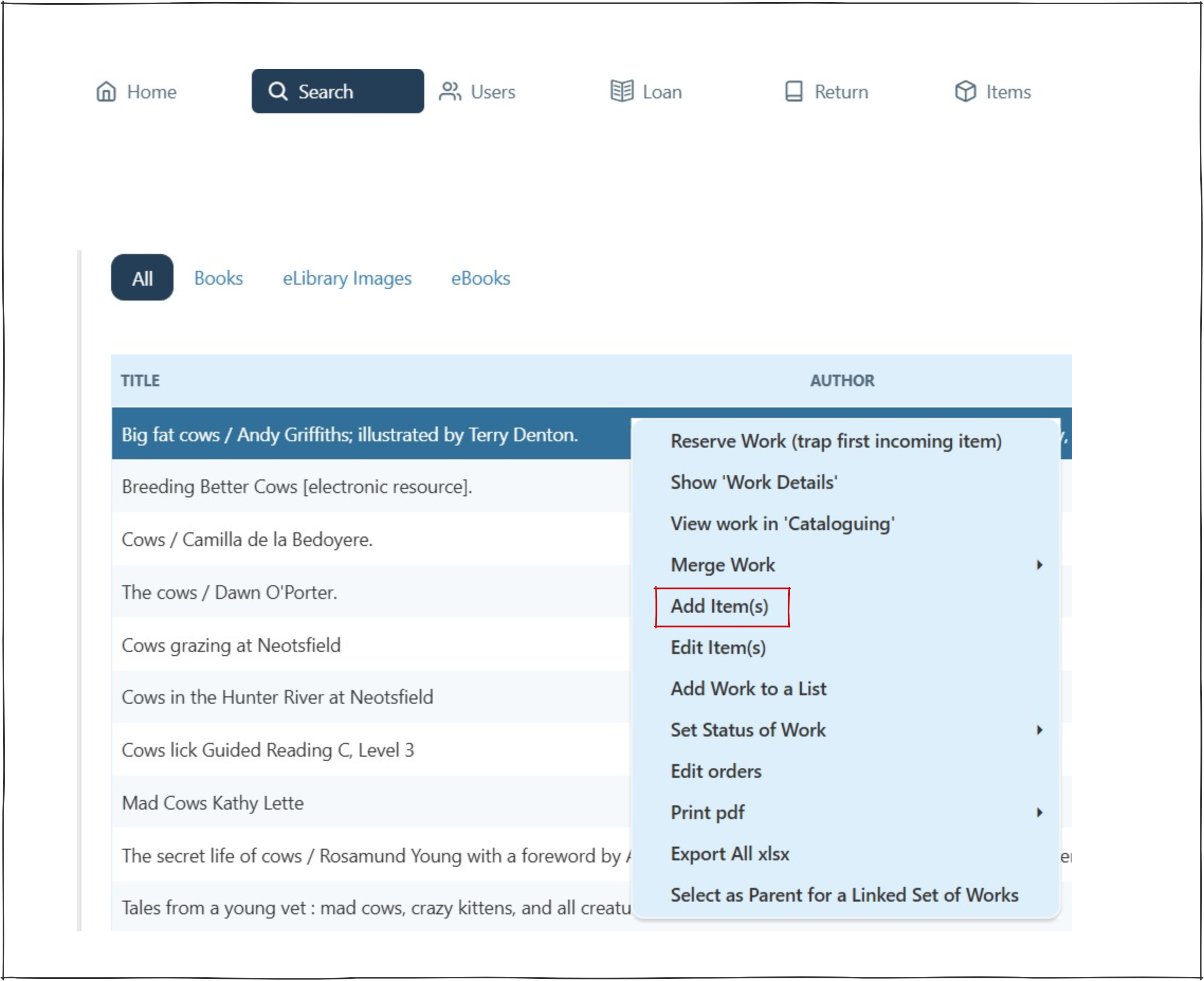Image resolution: width=1204 pixels, height=981 pixels.
Task: Show 'Work Details' from menu
Action: [x=753, y=482]
